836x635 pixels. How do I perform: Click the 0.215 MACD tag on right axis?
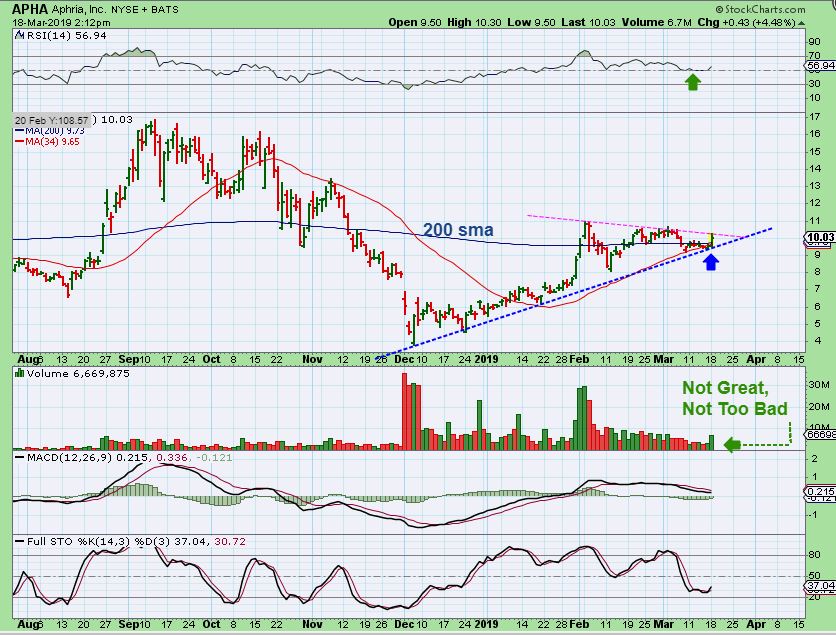[x=821, y=492]
